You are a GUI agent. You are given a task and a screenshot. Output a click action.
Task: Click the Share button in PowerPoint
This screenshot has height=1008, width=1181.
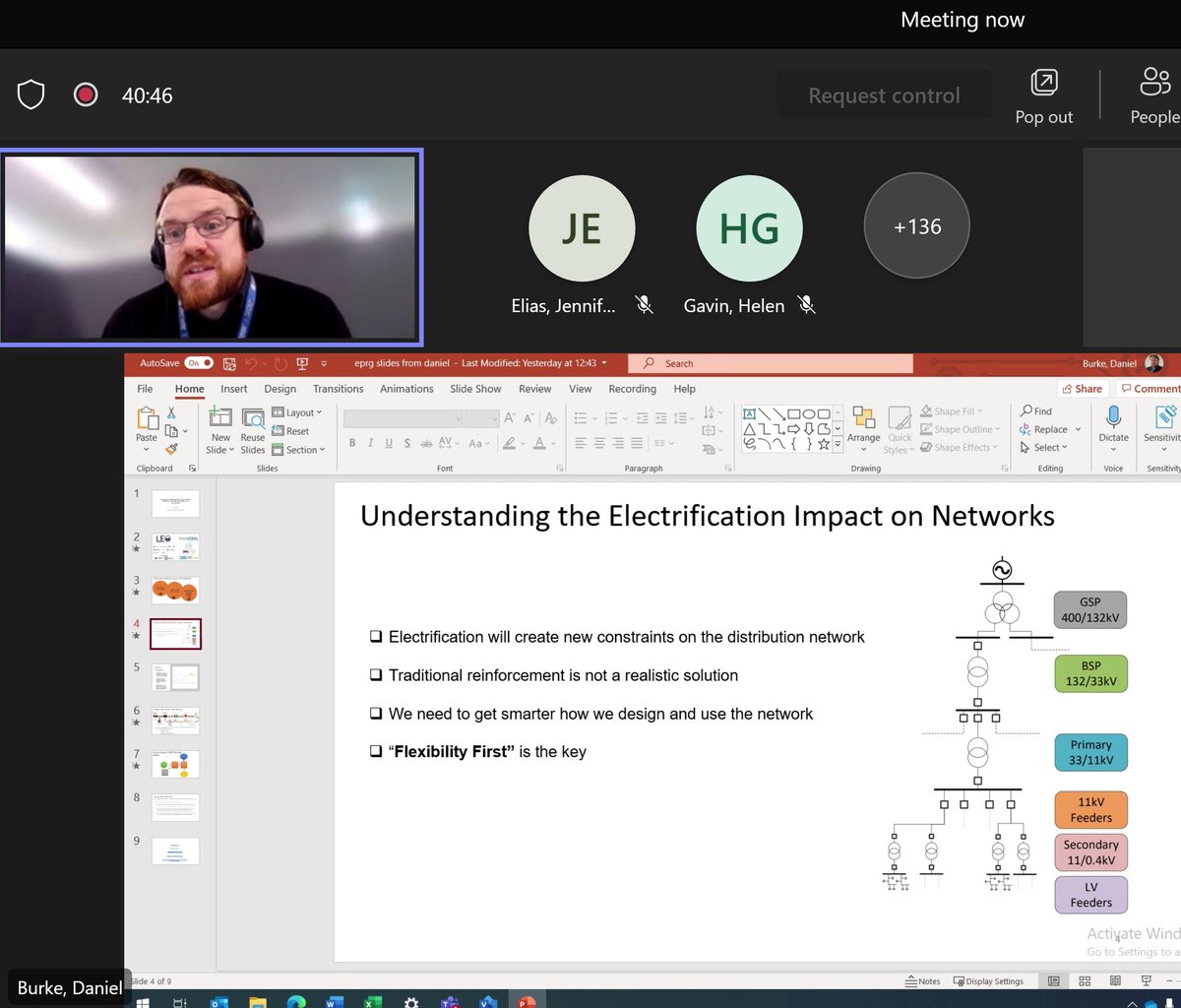click(x=1082, y=389)
